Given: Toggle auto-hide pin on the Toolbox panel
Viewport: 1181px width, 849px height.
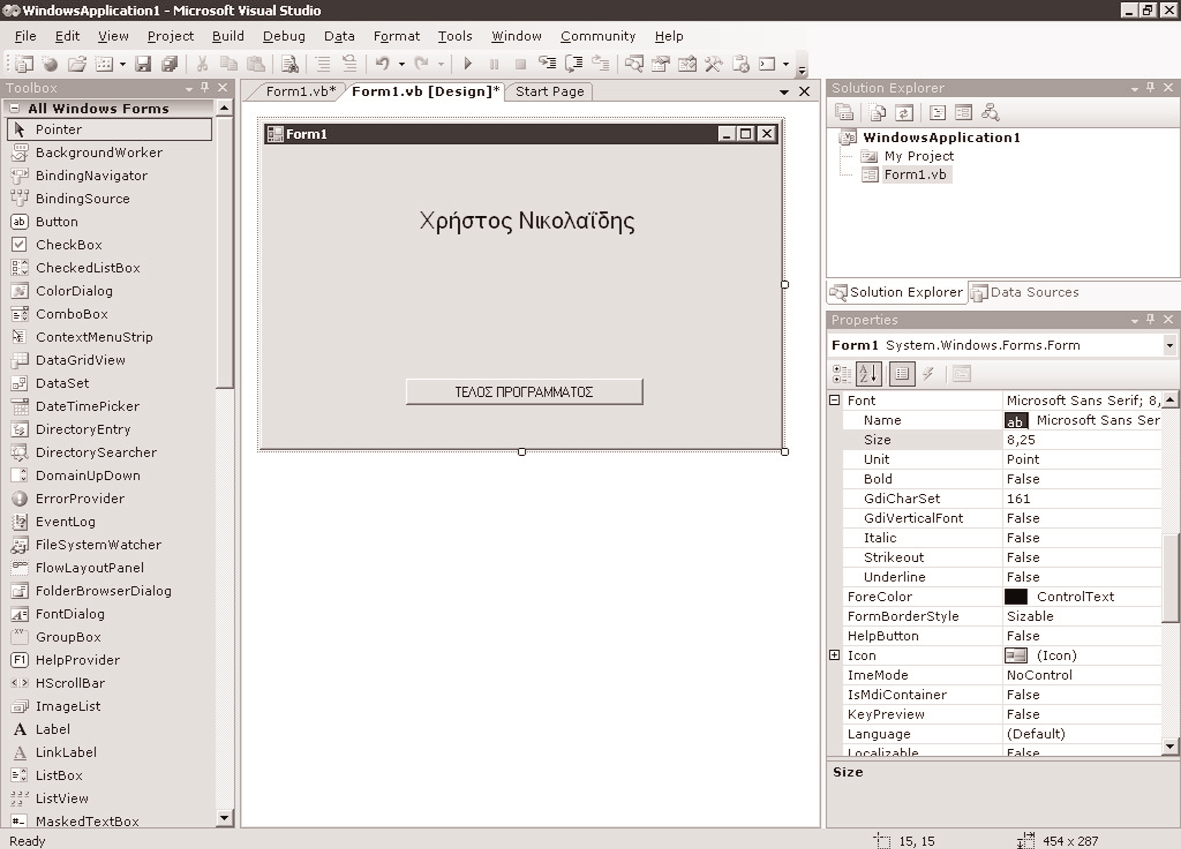Looking at the screenshot, I should pos(205,87).
